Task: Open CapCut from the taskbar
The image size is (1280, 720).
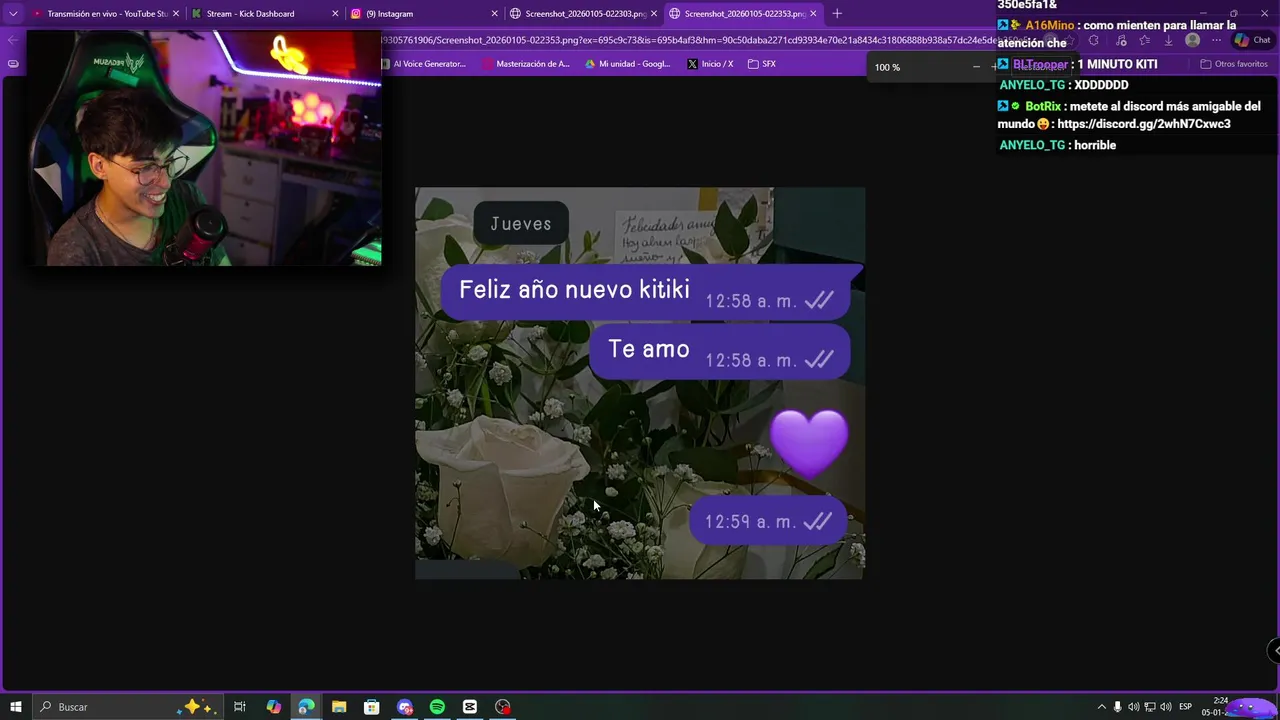Action: coord(470,707)
